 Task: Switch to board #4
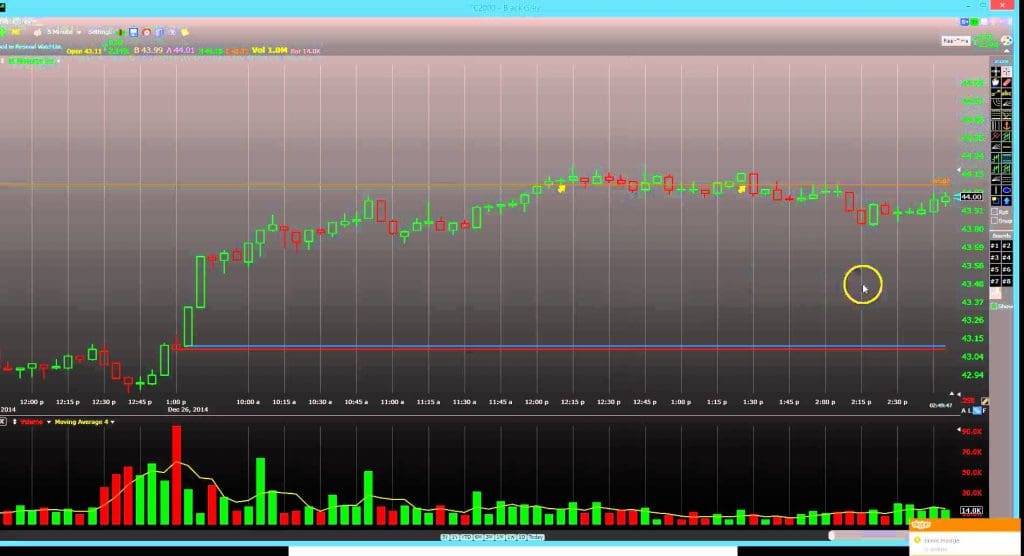pos(1006,257)
